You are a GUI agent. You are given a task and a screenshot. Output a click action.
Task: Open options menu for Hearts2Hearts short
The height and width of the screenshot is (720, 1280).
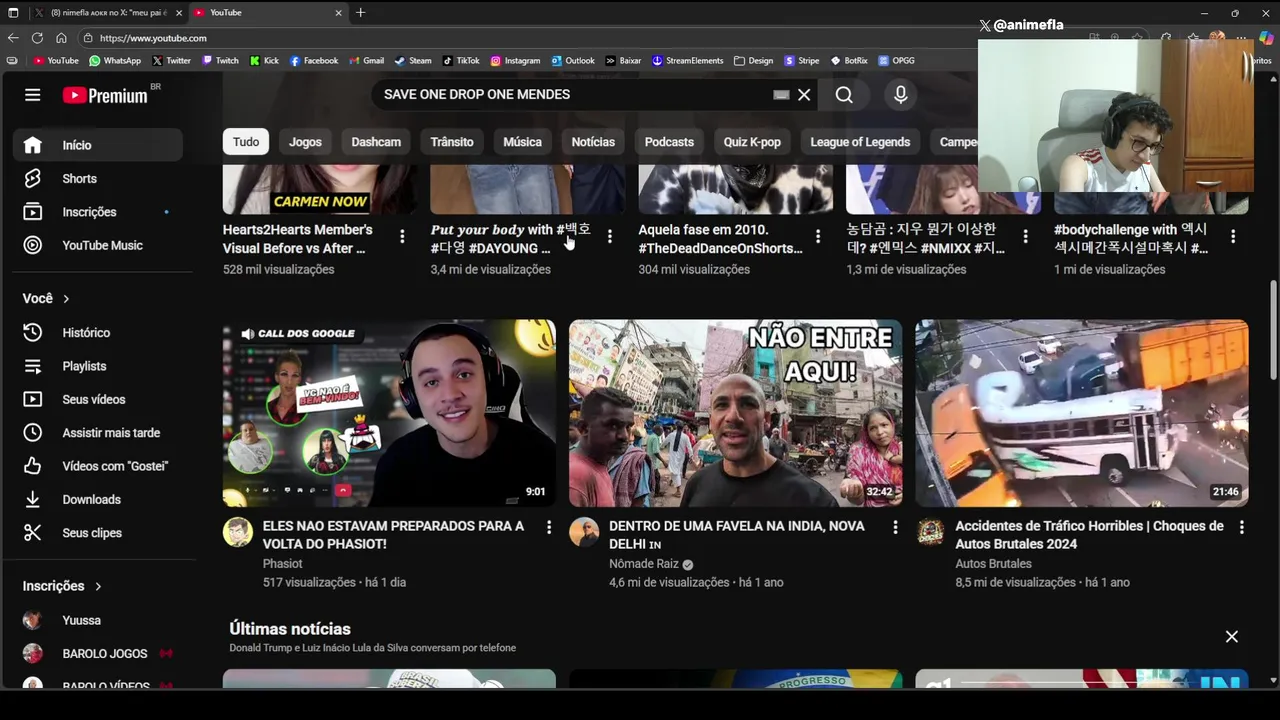[x=402, y=237]
